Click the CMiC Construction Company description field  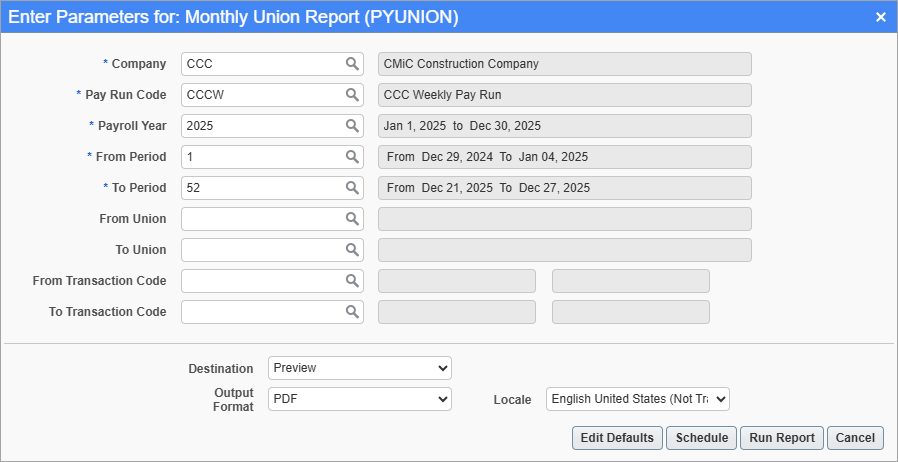tap(565, 64)
